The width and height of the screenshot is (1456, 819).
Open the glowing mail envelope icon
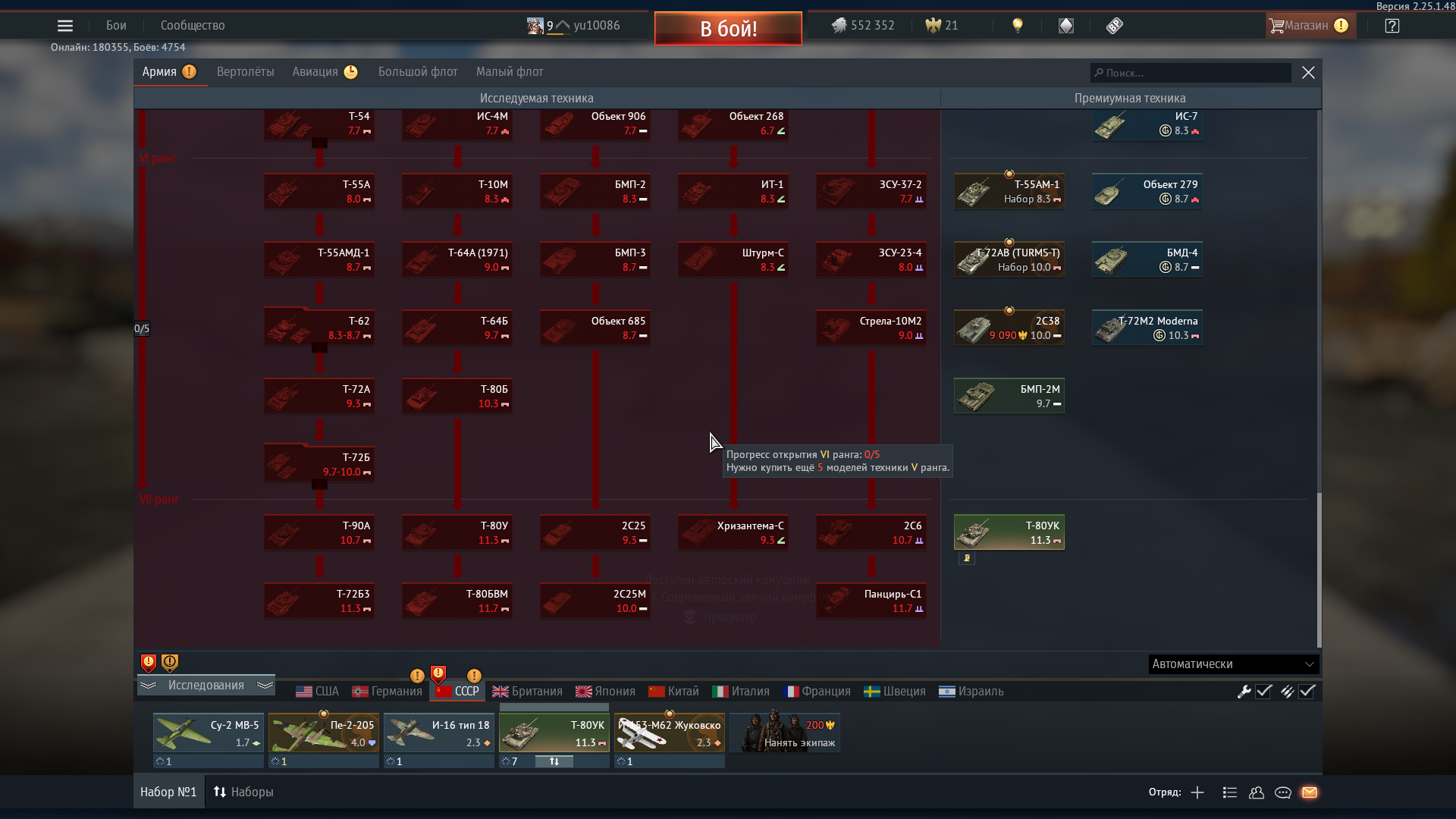[1310, 792]
